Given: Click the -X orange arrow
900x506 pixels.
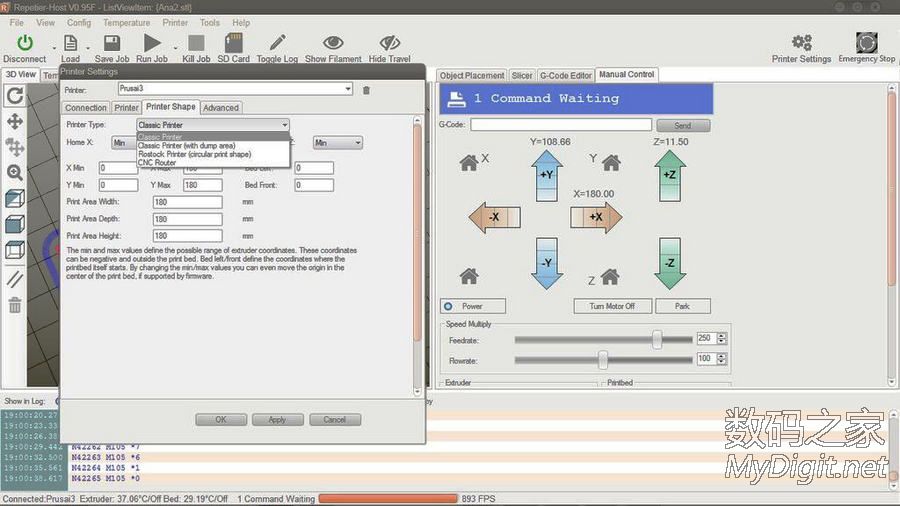Looking at the screenshot, I should [x=494, y=217].
